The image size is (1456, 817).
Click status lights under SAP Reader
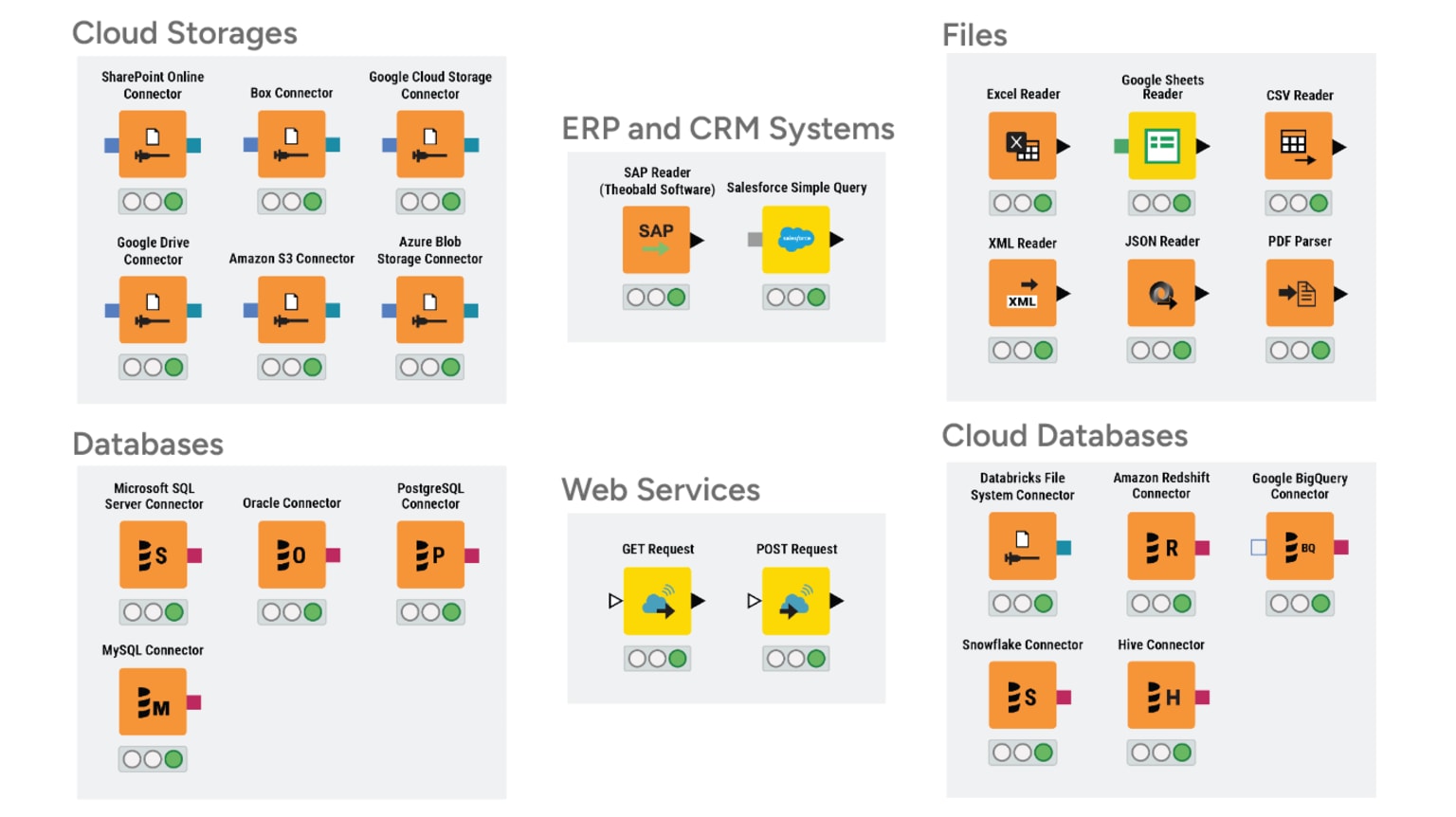pos(656,298)
